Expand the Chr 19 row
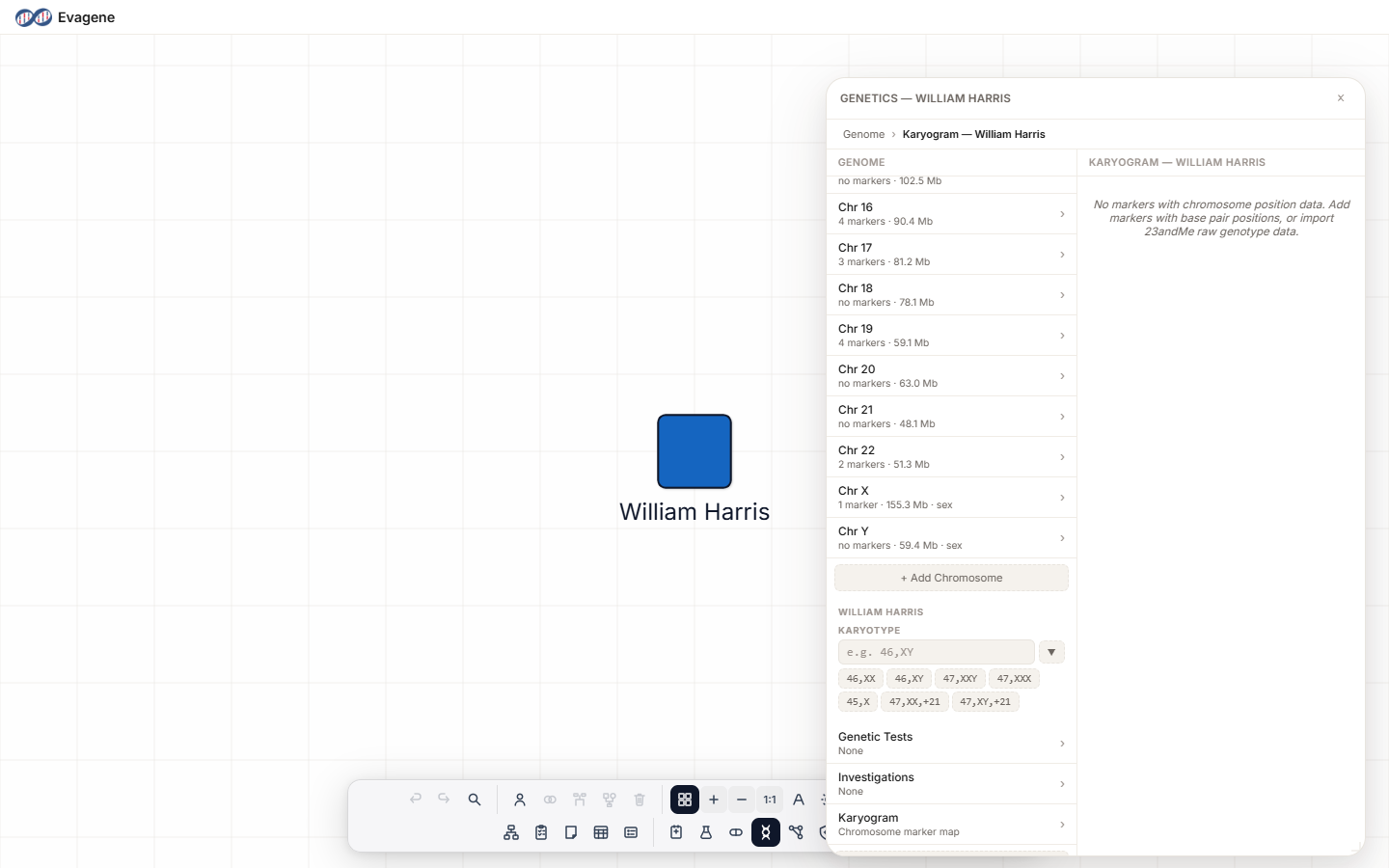 (951, 336)
